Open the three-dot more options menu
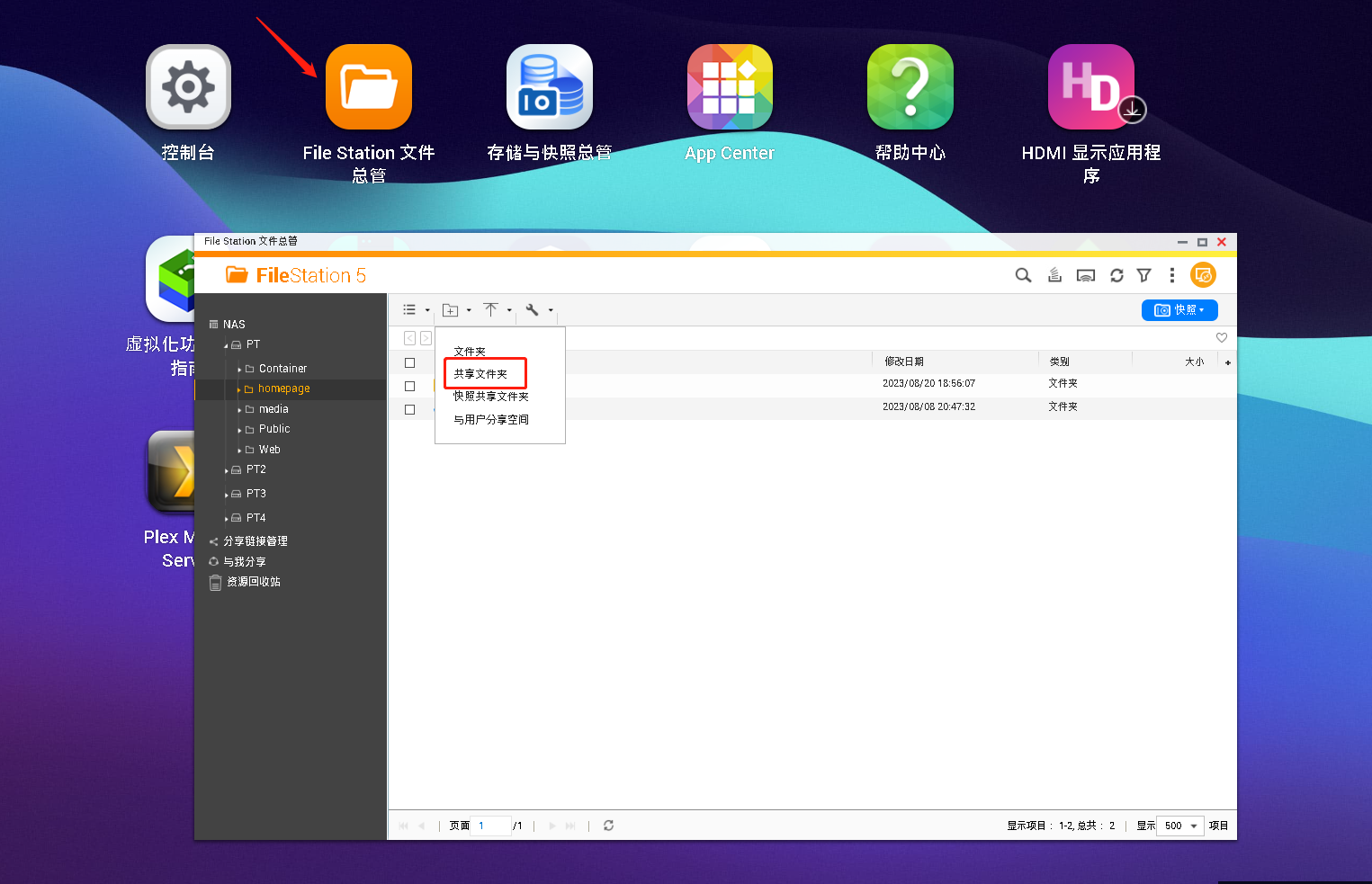The image size is (1372, 884). tap(1171, 275)
